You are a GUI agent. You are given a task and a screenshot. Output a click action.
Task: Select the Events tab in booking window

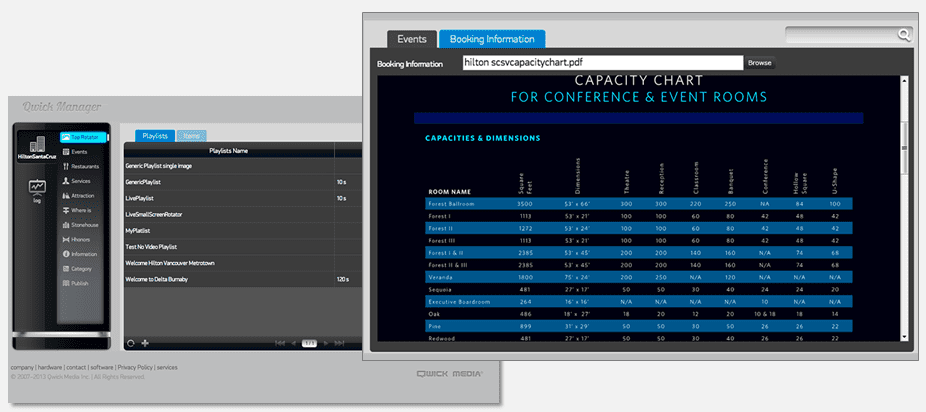(412, 40)
